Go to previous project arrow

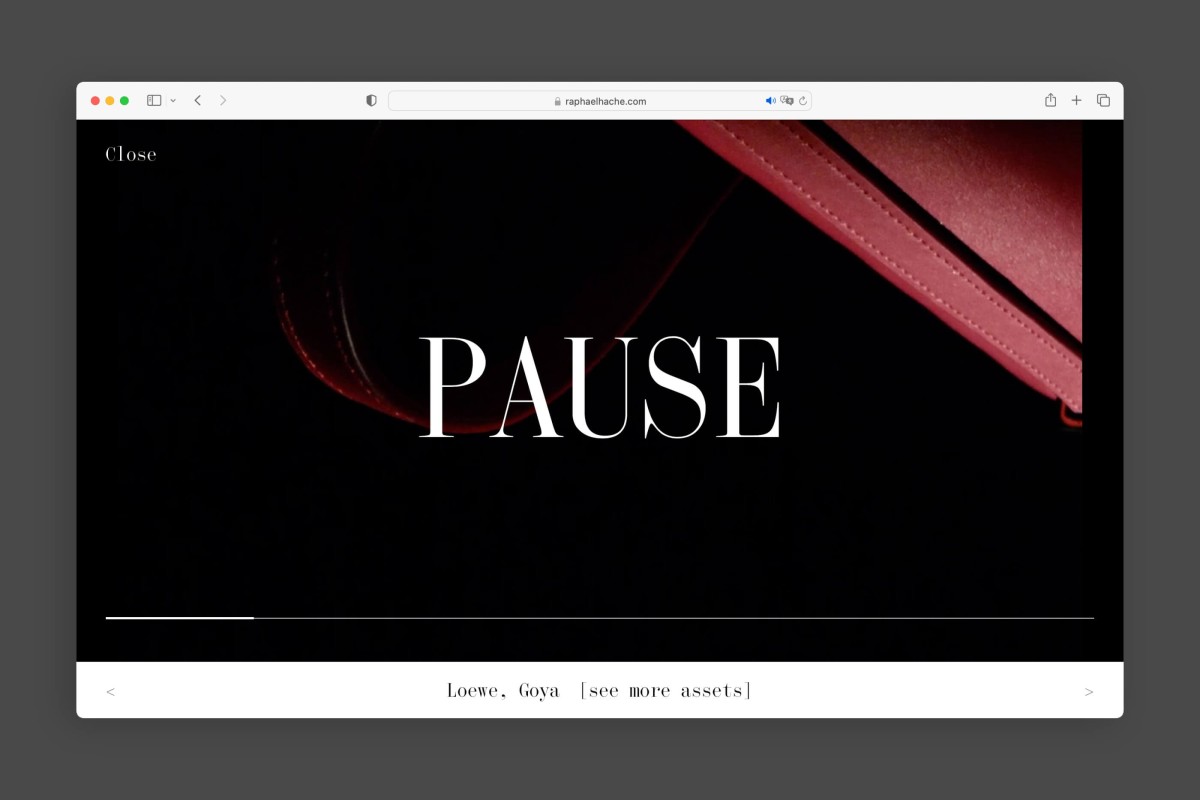coord(110,692)
